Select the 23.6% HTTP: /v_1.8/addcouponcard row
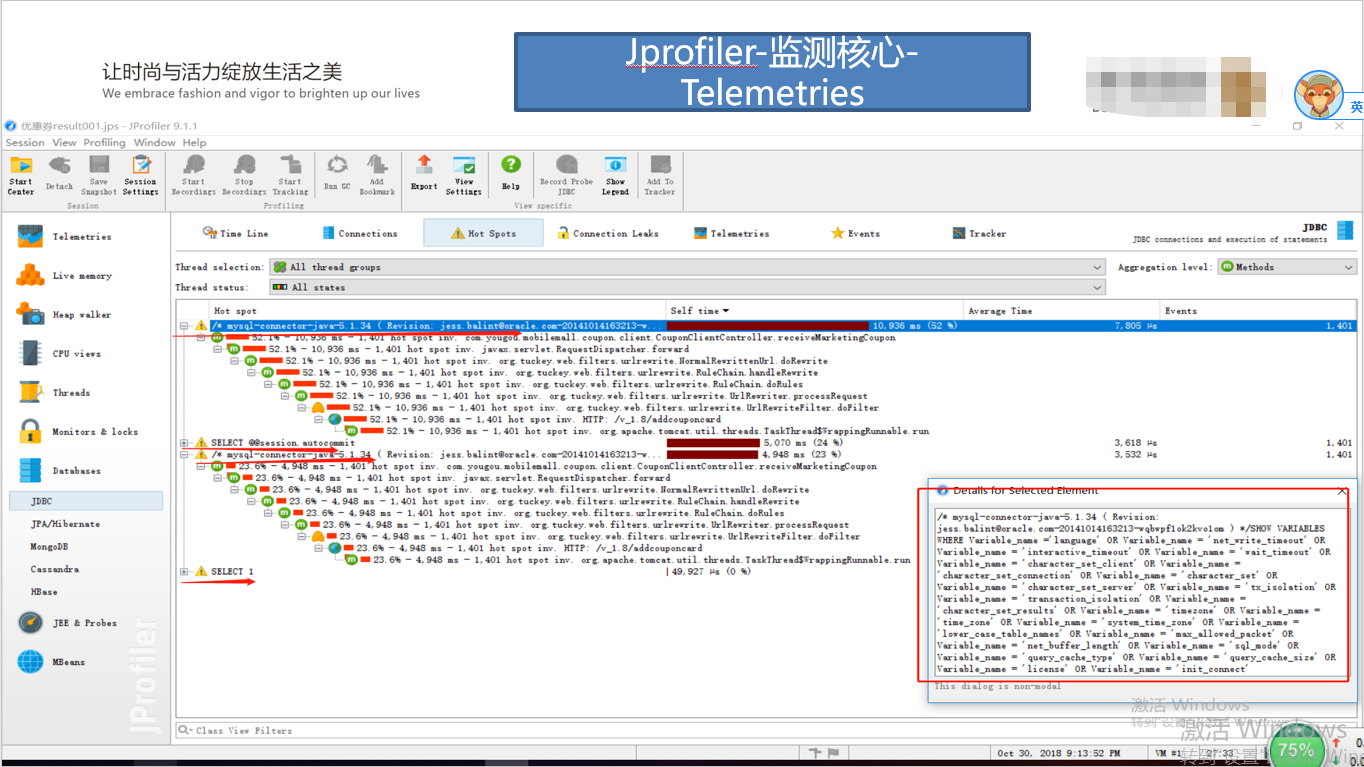This screenshot has width=1364, height=767. (515, 548)
